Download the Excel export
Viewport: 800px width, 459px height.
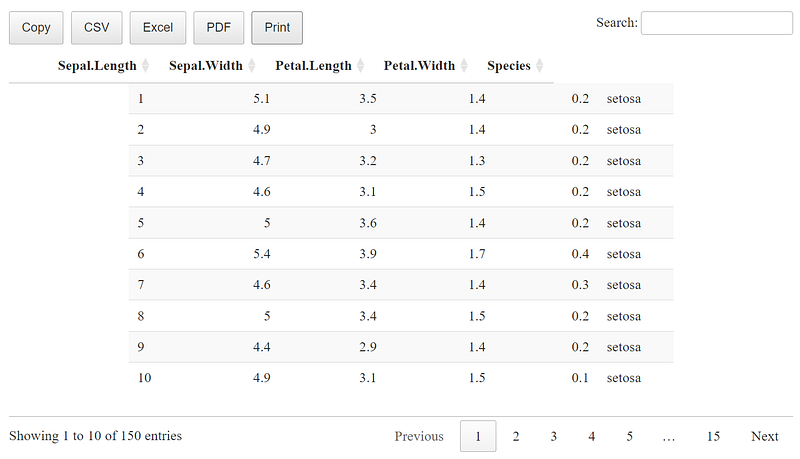(x=158, y=28)
